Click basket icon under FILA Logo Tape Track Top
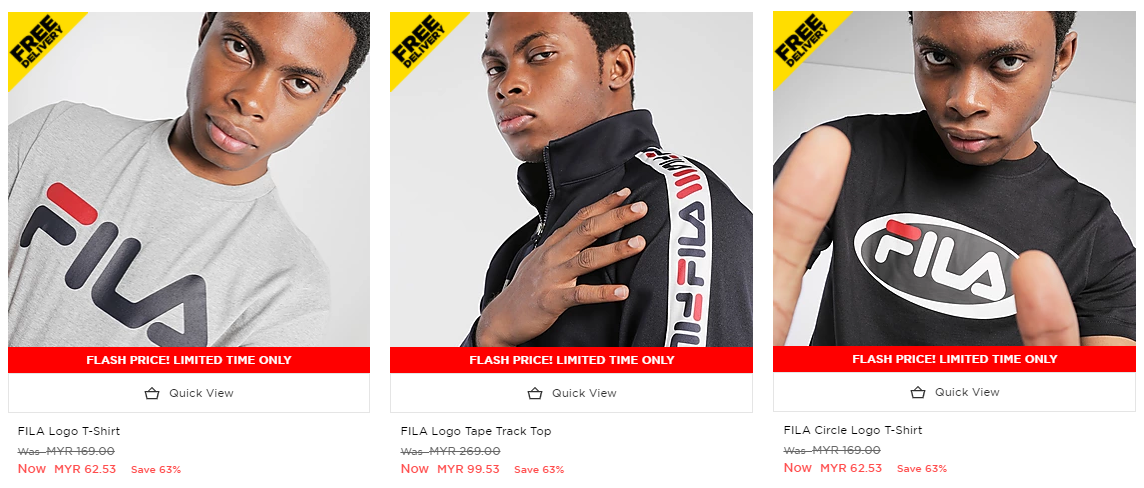The height and width of the screenshot is (488, 1144). click(x=535, y=393)
